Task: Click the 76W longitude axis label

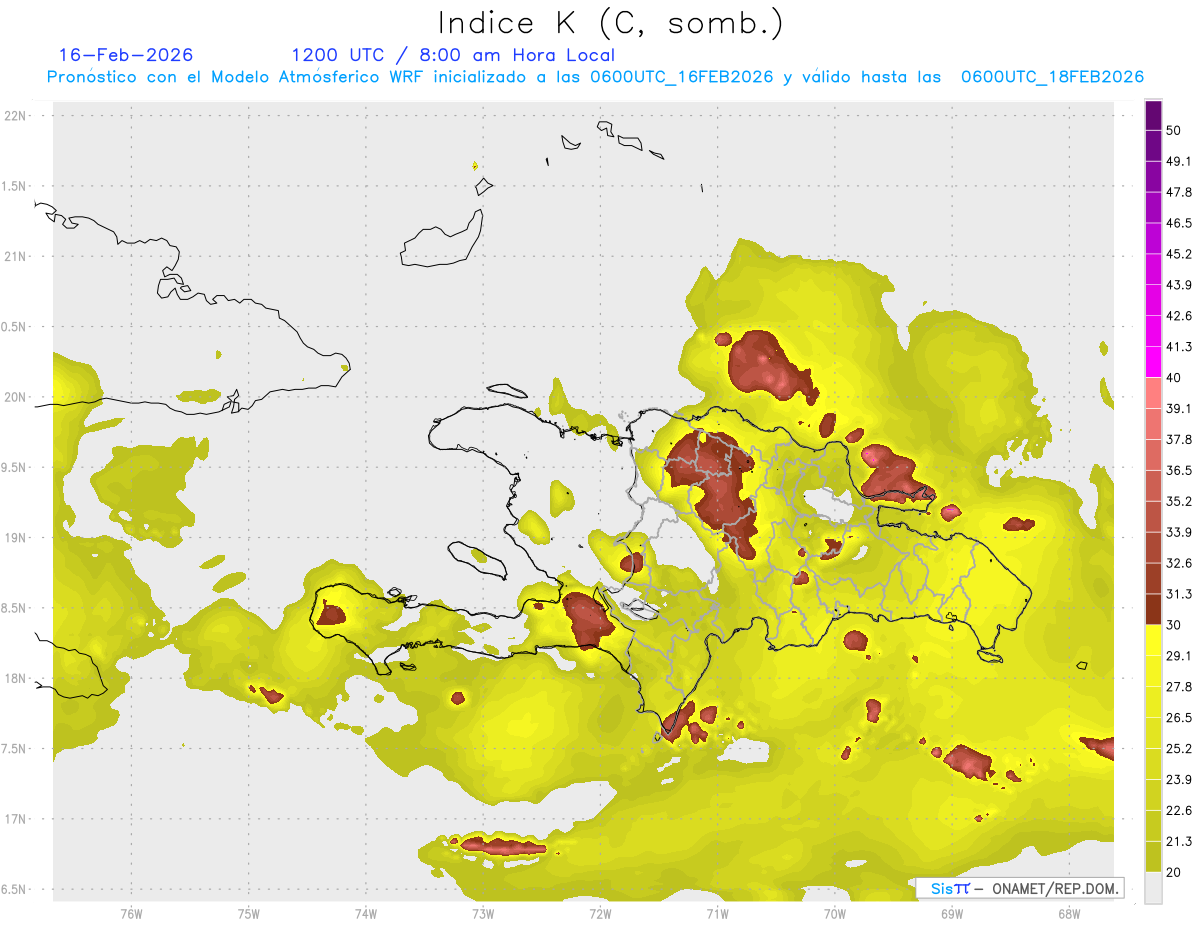Action: coord(131,913)
